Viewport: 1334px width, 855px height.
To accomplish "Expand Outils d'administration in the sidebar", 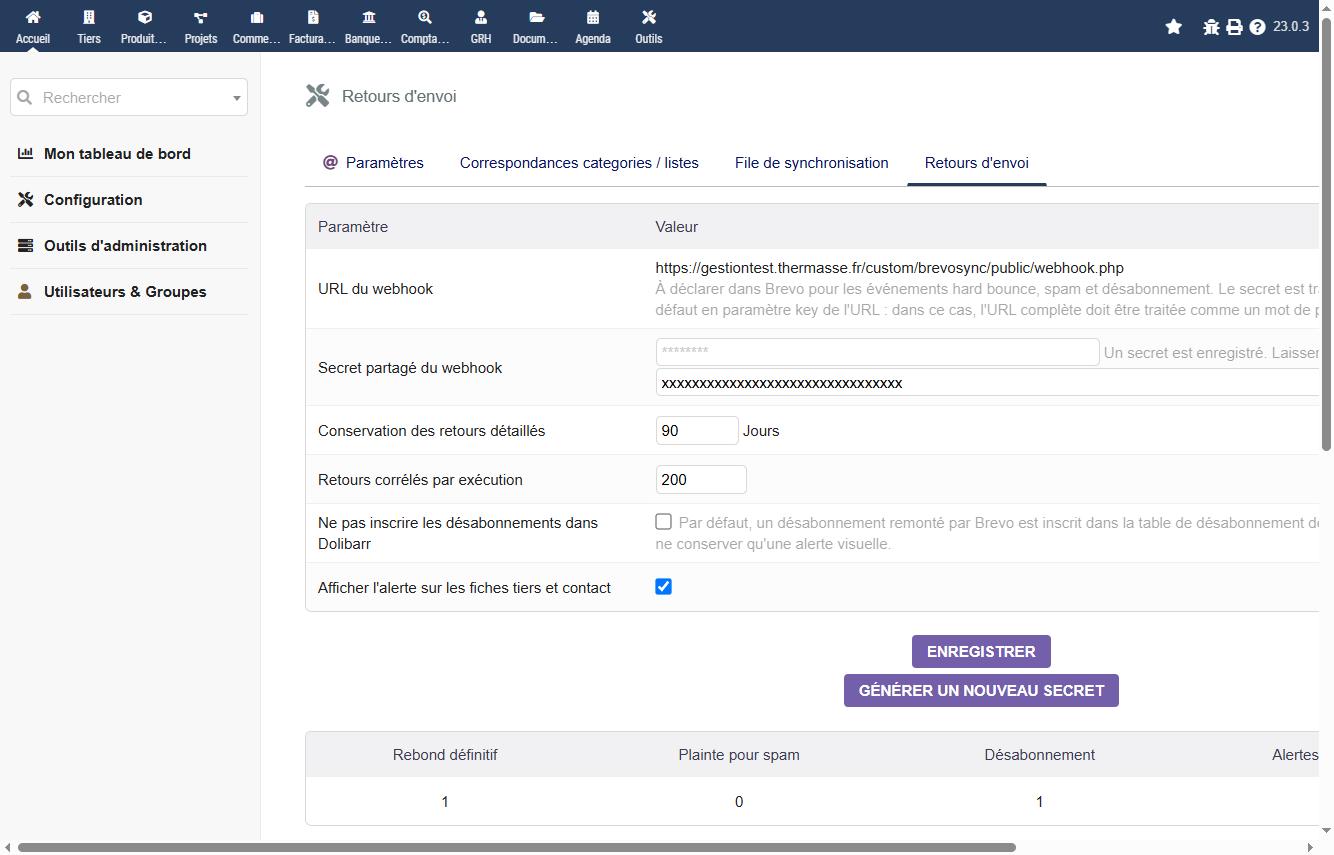I will (125, 246).
